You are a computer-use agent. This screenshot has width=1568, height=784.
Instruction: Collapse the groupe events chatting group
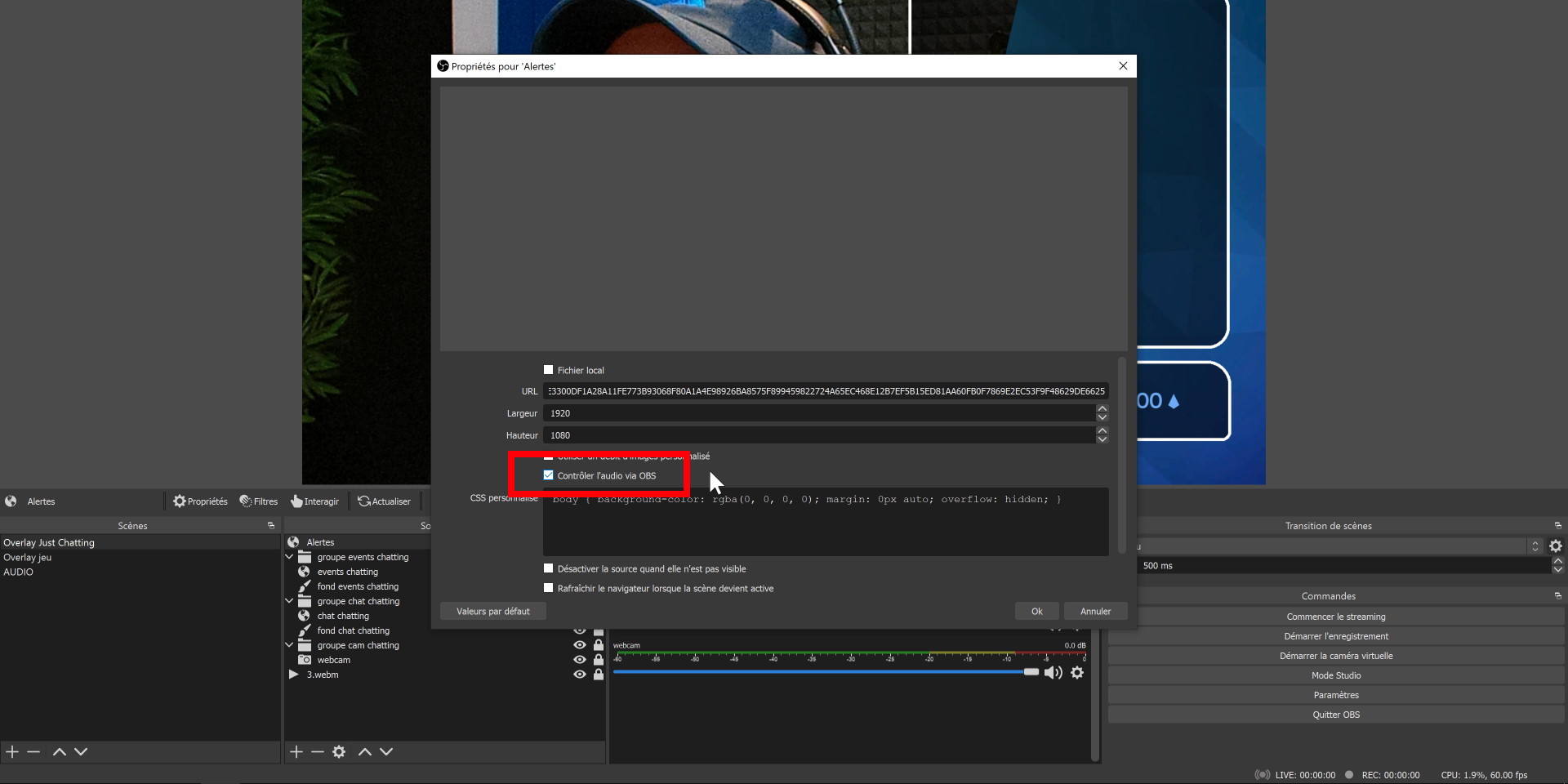pos(289,557)
